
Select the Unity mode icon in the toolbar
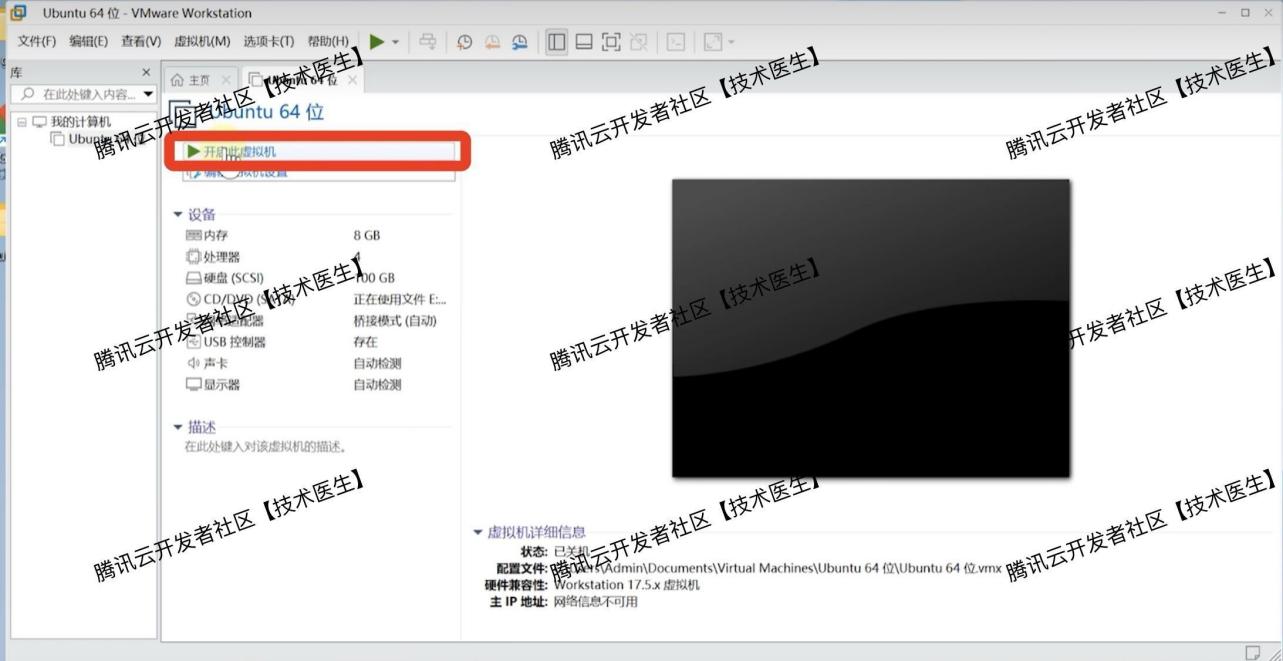[x=639, y=40]
